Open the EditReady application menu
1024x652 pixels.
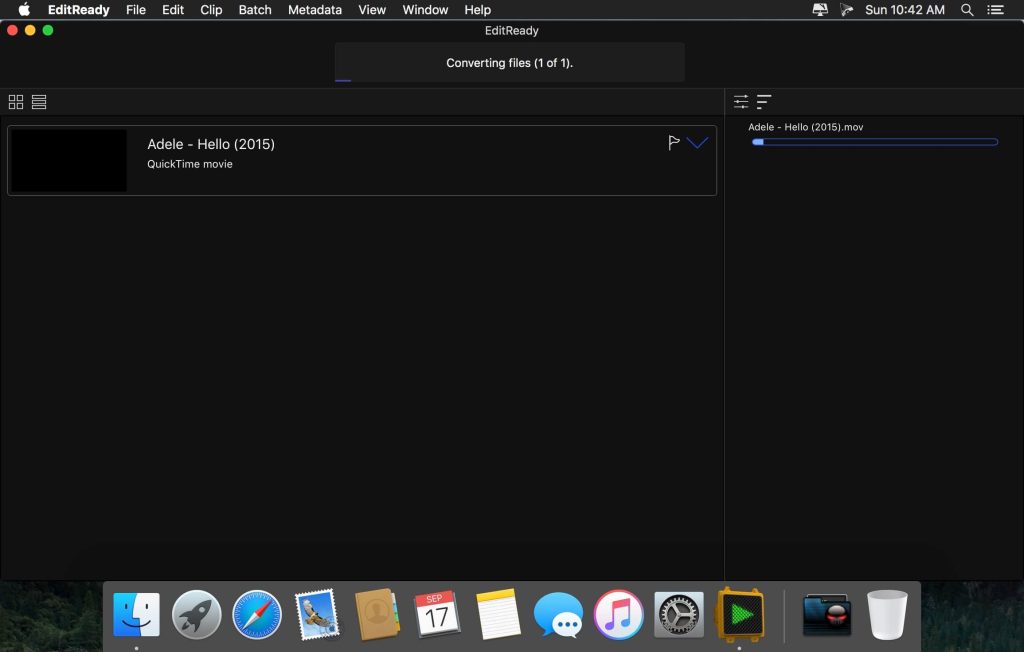pyautogui.click(x=78, y=10)
